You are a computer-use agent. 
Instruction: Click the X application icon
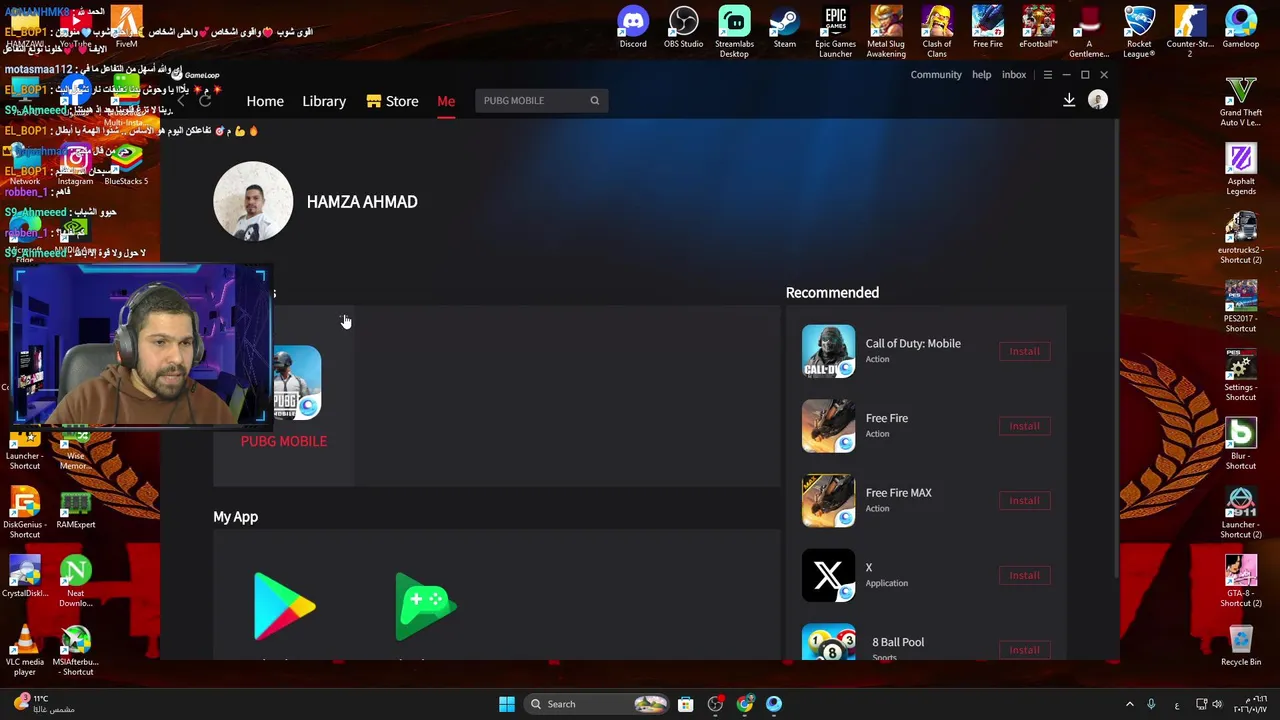pyautogui.click(x=828, y=575)
